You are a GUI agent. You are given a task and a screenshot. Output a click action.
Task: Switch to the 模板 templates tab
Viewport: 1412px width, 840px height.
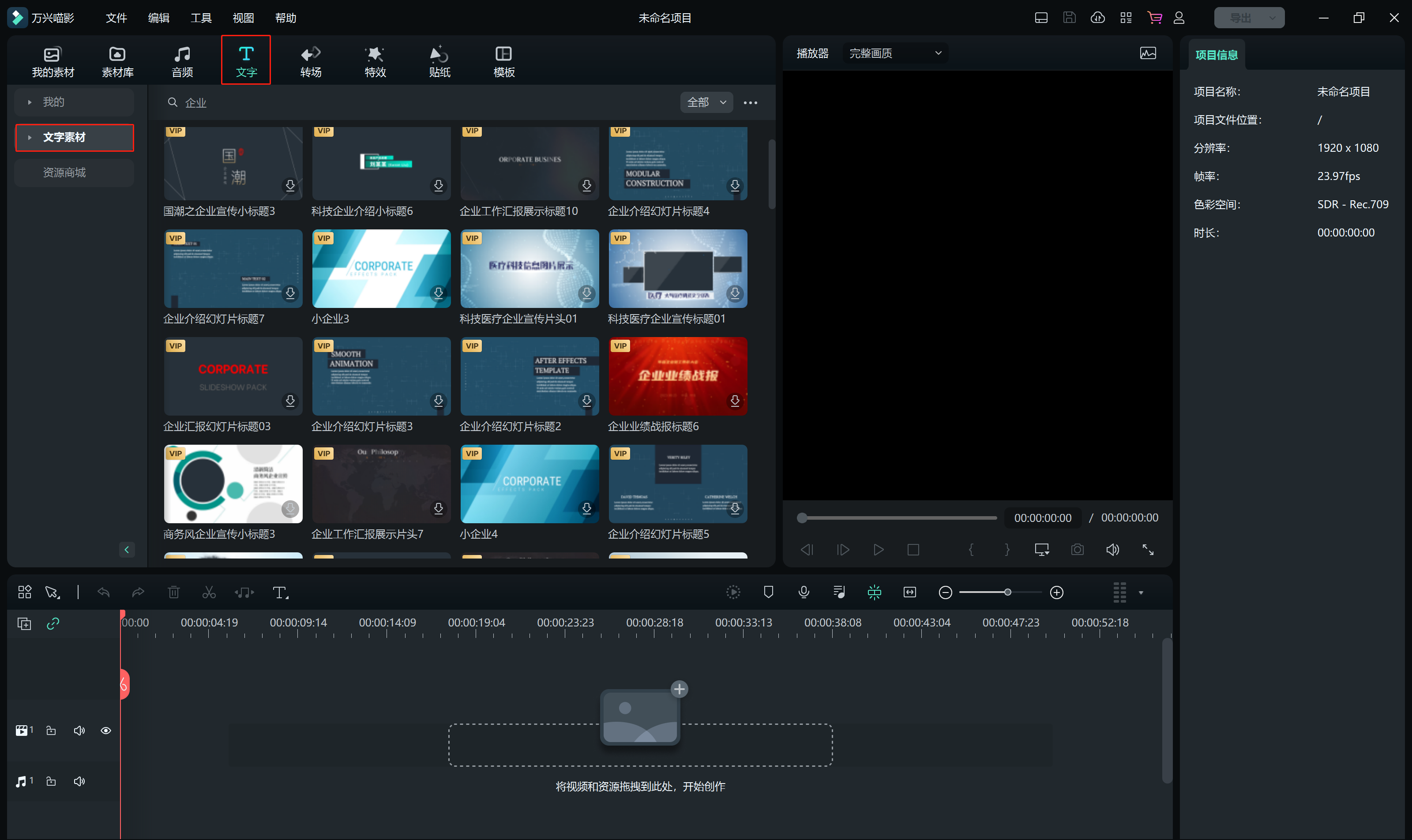pyautogui.click(x=503, y=61)
